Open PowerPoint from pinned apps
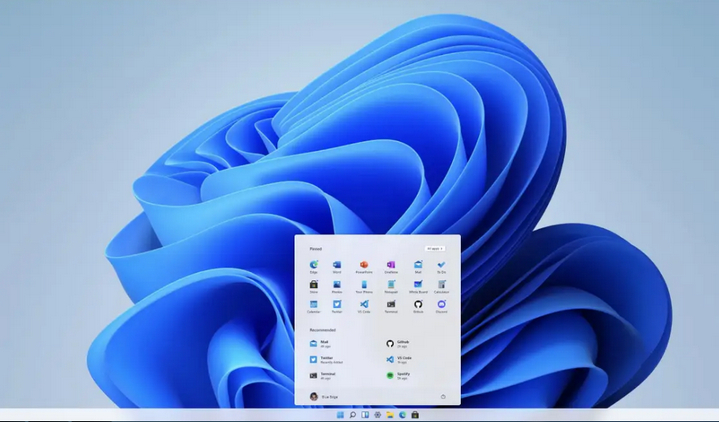The height and width of the screenshot is (422, 719). (364, 267)
